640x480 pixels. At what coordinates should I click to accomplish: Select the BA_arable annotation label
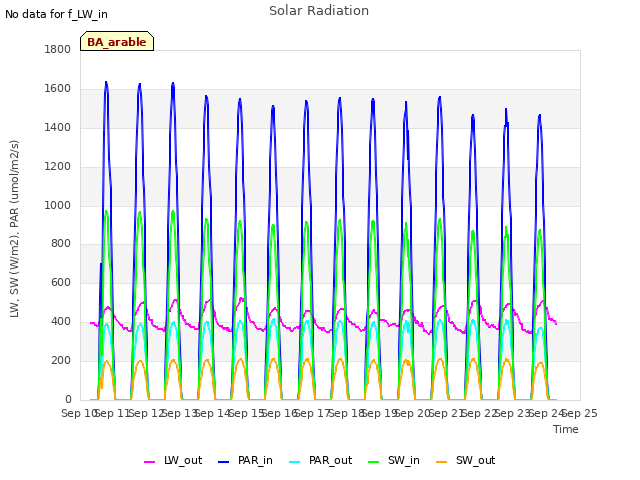[117, 41]
